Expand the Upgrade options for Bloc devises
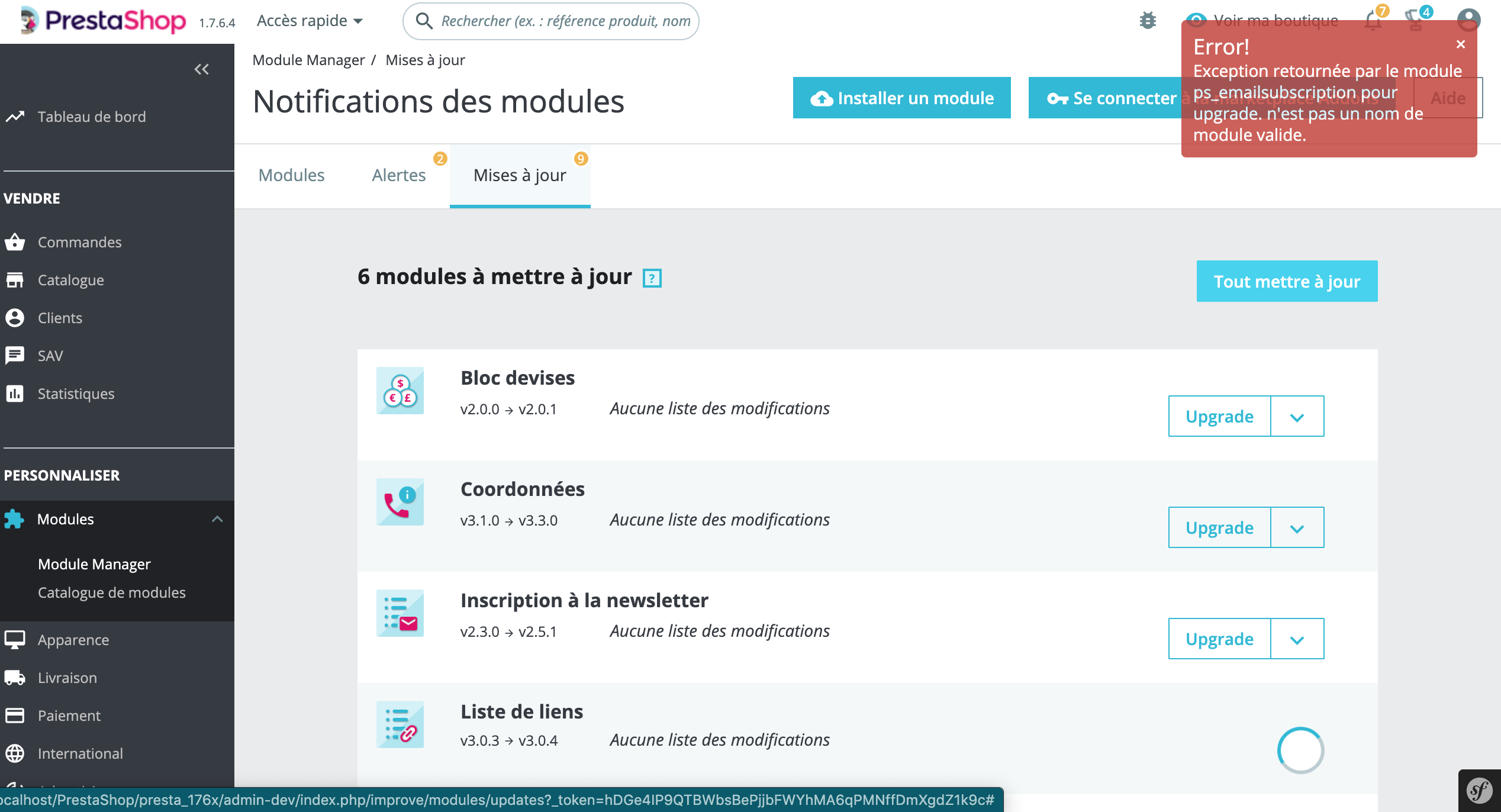1501x812 pixels. pos(1296,416)
